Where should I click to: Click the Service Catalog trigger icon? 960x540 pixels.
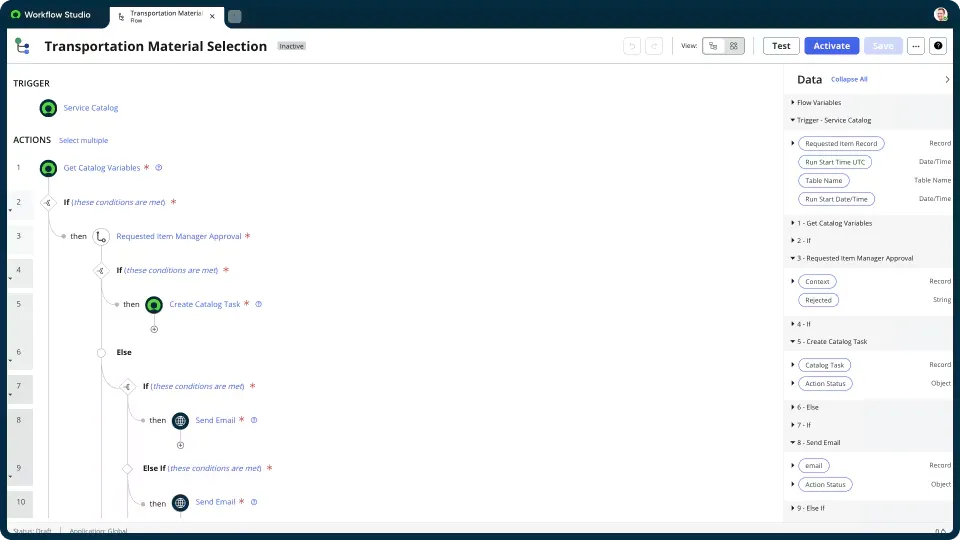click(48, 108)
